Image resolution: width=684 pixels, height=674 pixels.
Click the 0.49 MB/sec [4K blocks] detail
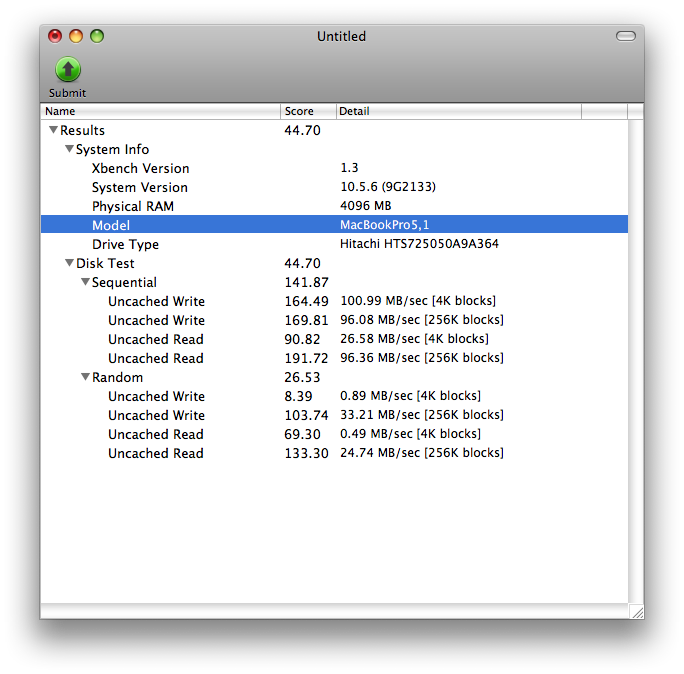coord(410,434)
